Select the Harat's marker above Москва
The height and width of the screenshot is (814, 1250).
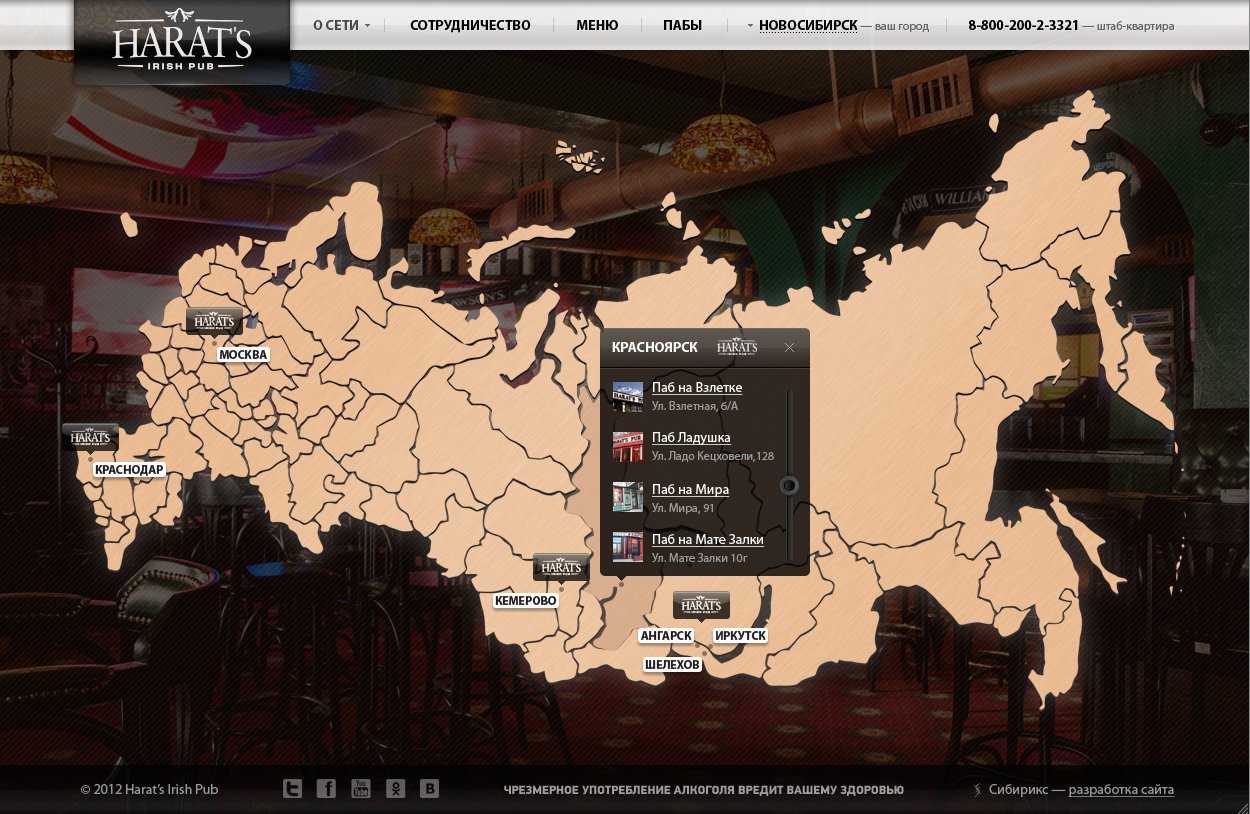[214, 321]
